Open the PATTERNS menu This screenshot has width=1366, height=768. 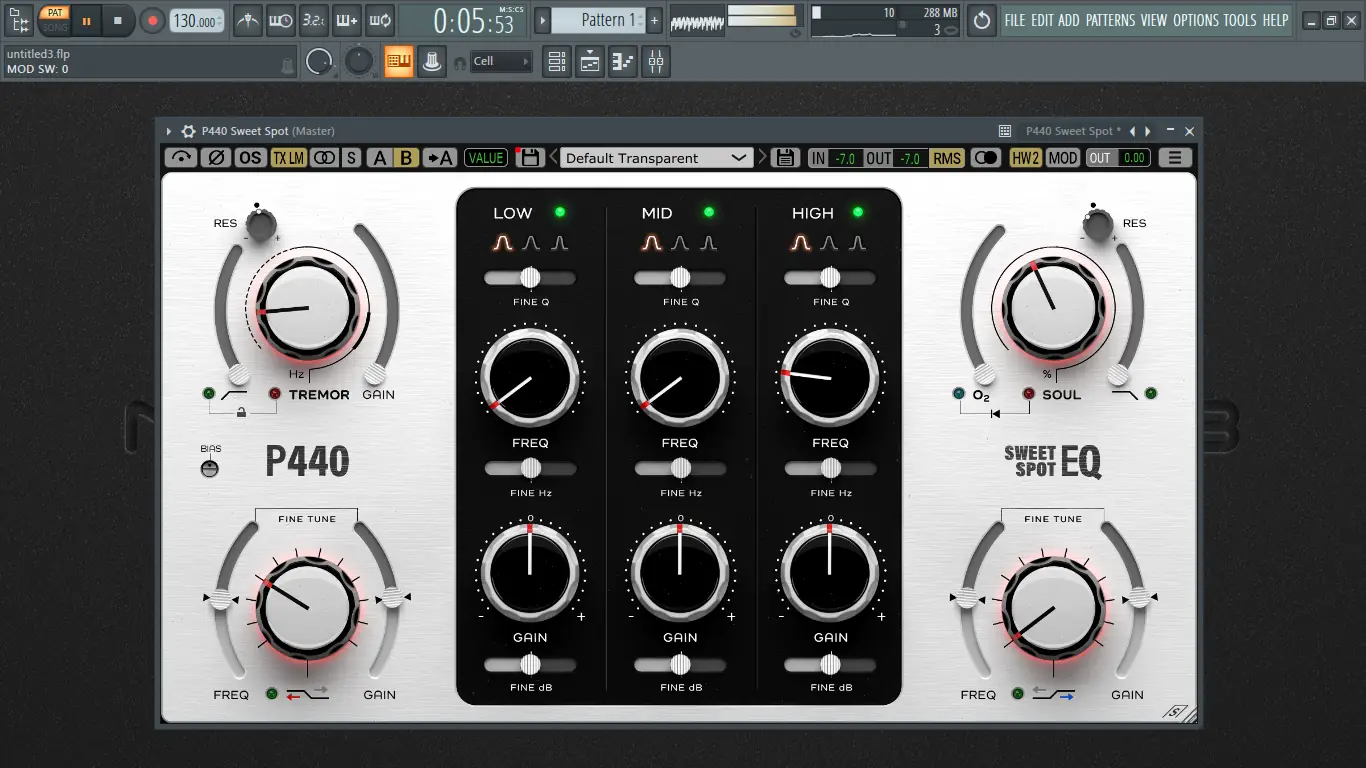pos(1111,20)
